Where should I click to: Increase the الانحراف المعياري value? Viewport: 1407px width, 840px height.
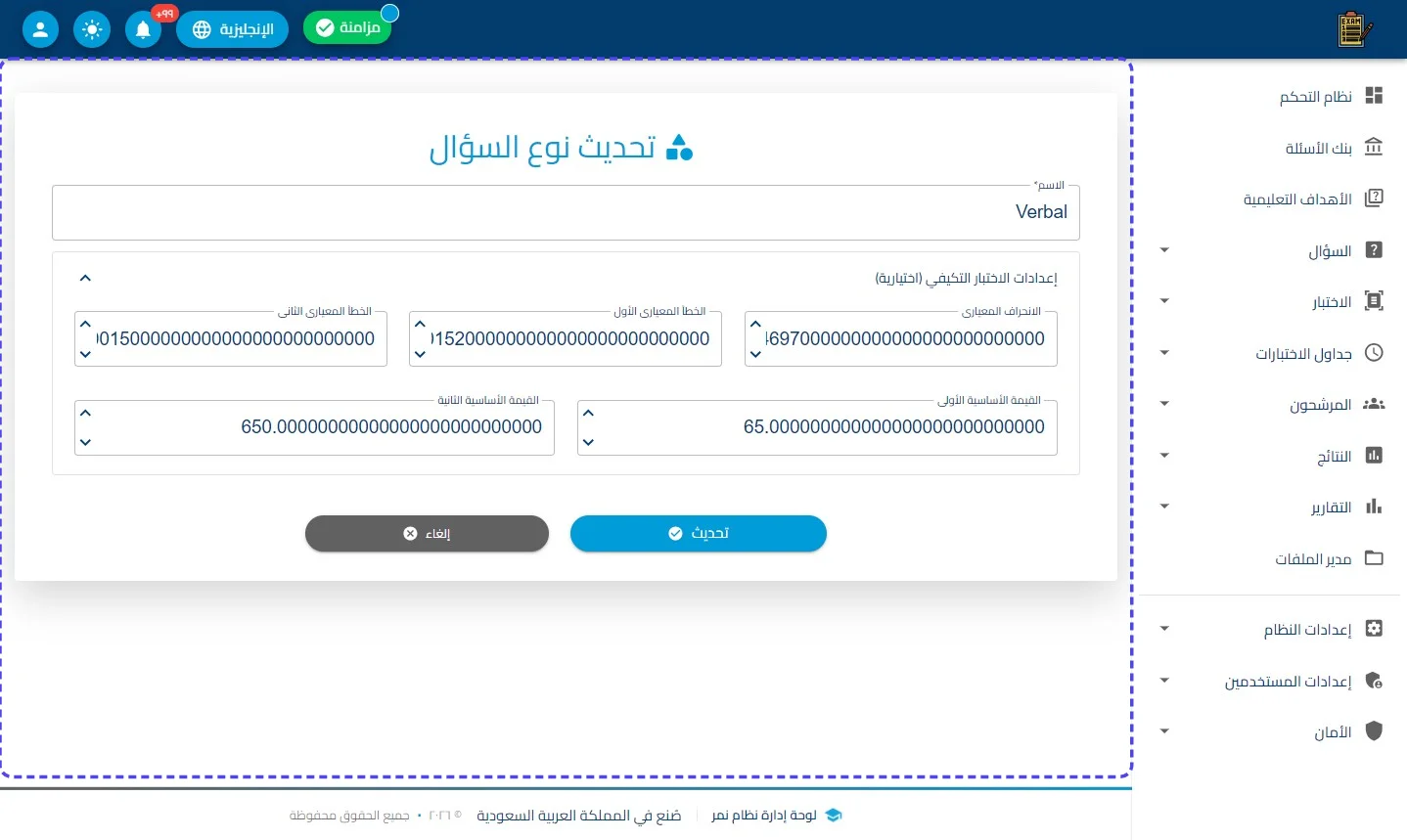coord(755,325)
